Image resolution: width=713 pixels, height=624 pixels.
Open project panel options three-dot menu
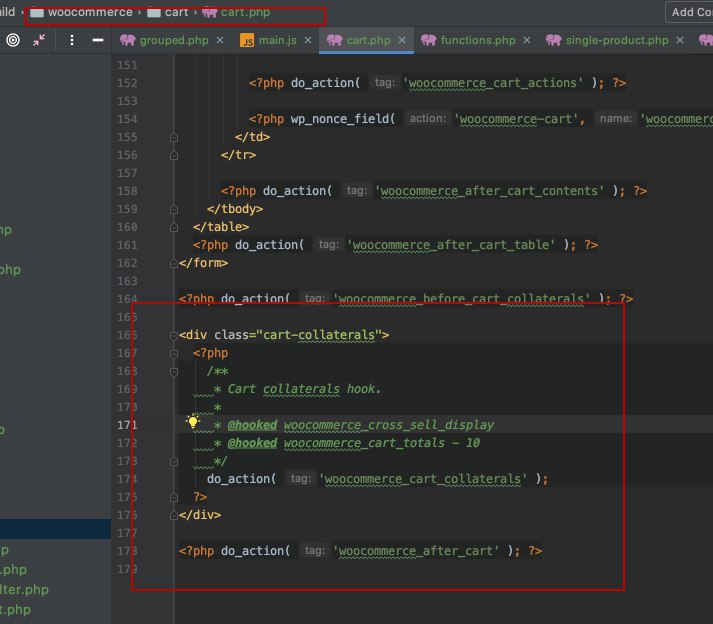click(x=72, y=40)
